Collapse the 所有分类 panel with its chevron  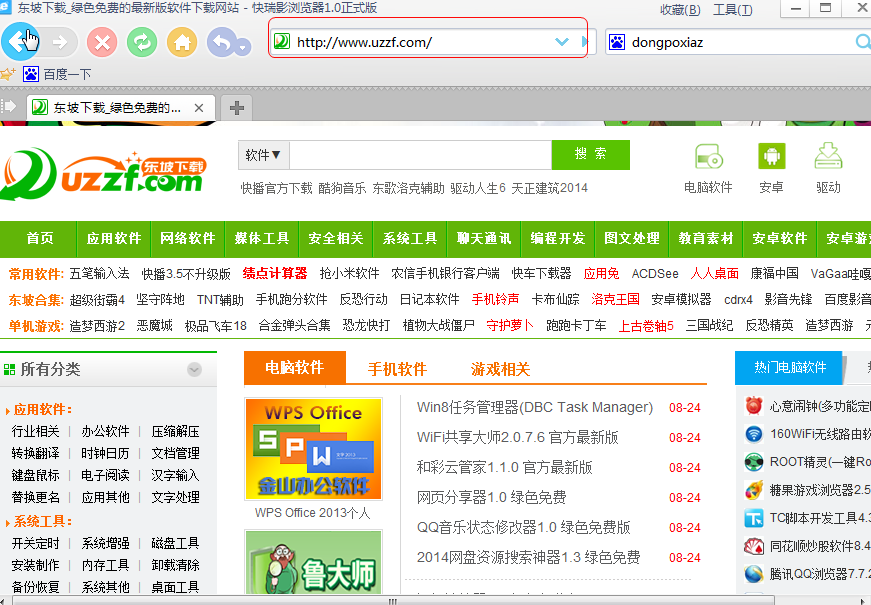(194, 369)
